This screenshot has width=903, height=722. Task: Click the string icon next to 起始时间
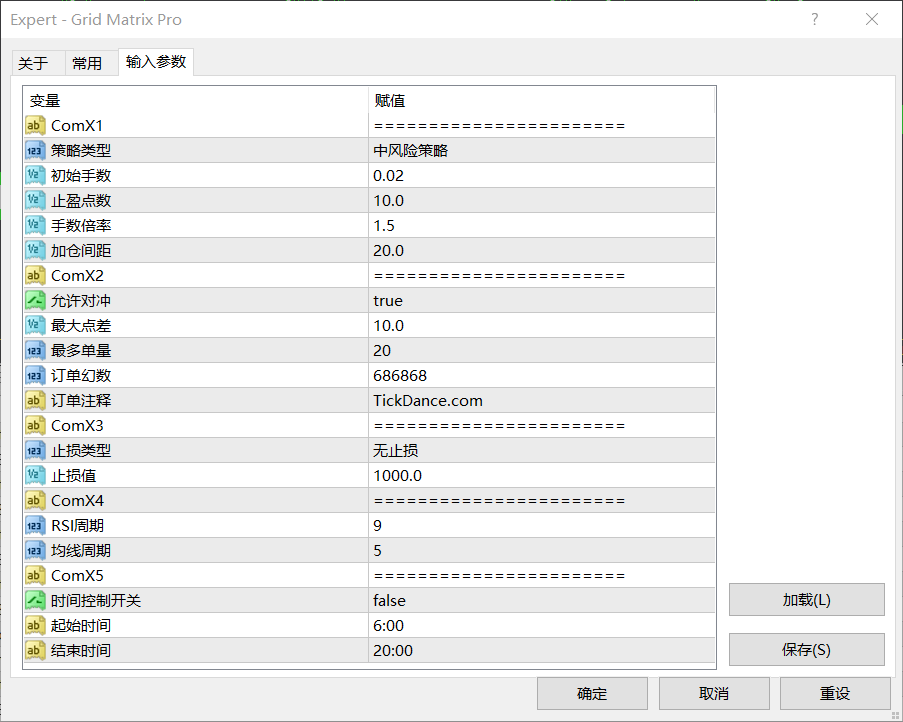[35, 625]
